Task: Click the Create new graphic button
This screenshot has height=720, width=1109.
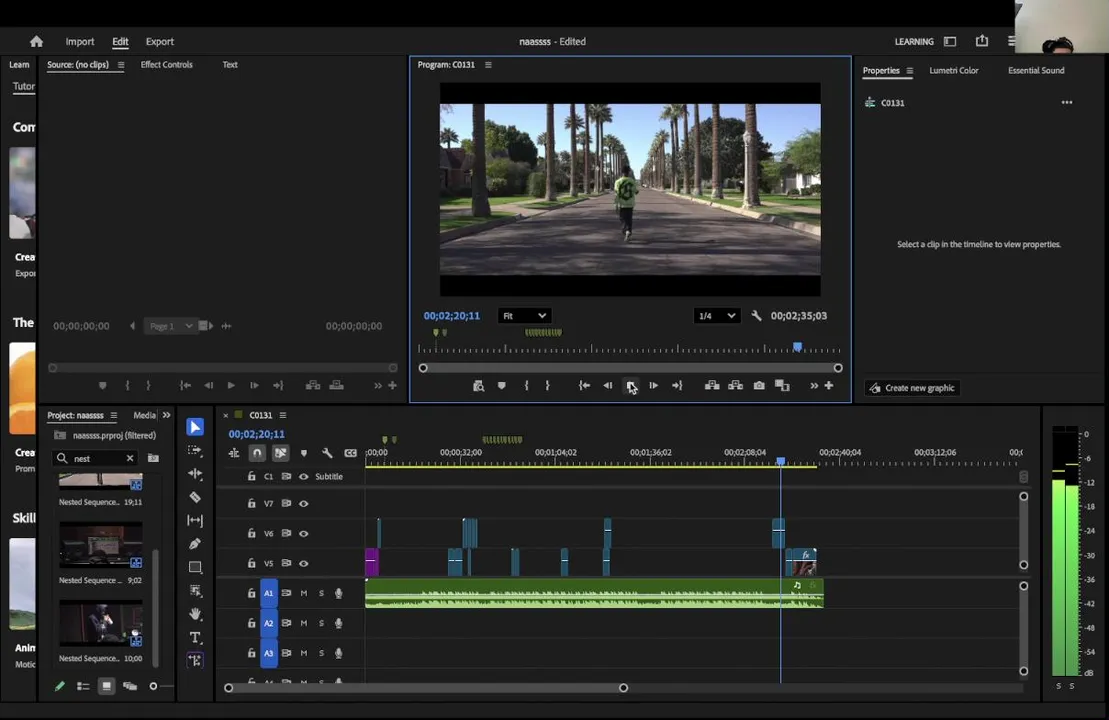Action: tap(911, 388)
